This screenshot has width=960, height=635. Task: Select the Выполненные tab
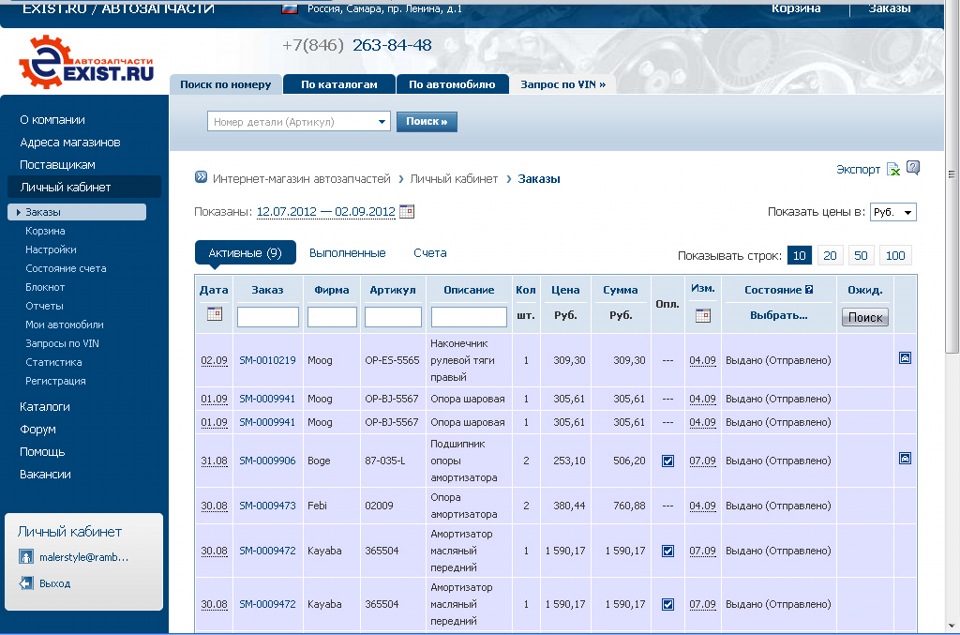(347, 253)
